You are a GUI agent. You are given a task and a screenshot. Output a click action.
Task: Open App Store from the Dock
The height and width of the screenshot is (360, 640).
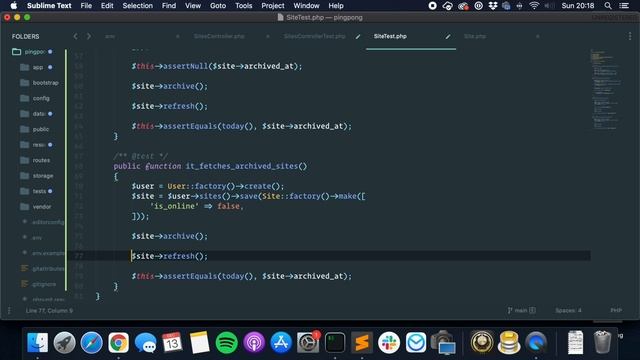point(281,342)
